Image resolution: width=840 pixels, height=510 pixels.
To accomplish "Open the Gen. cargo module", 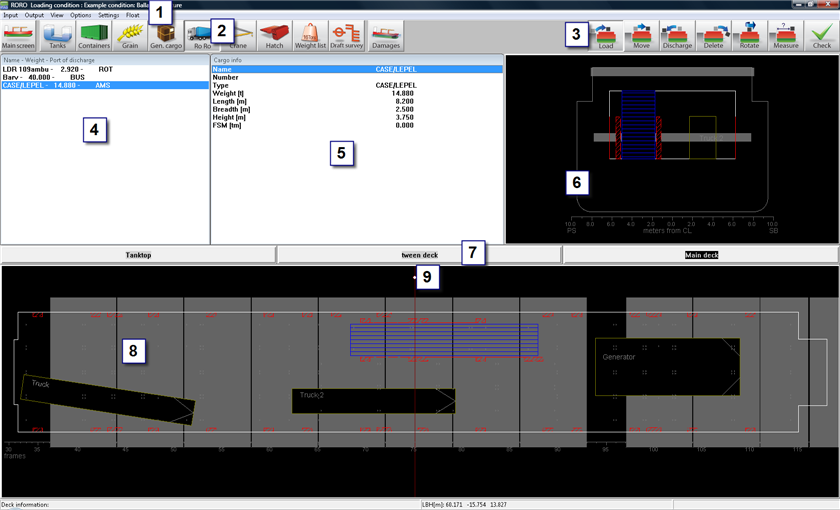I will pos(166,36).
